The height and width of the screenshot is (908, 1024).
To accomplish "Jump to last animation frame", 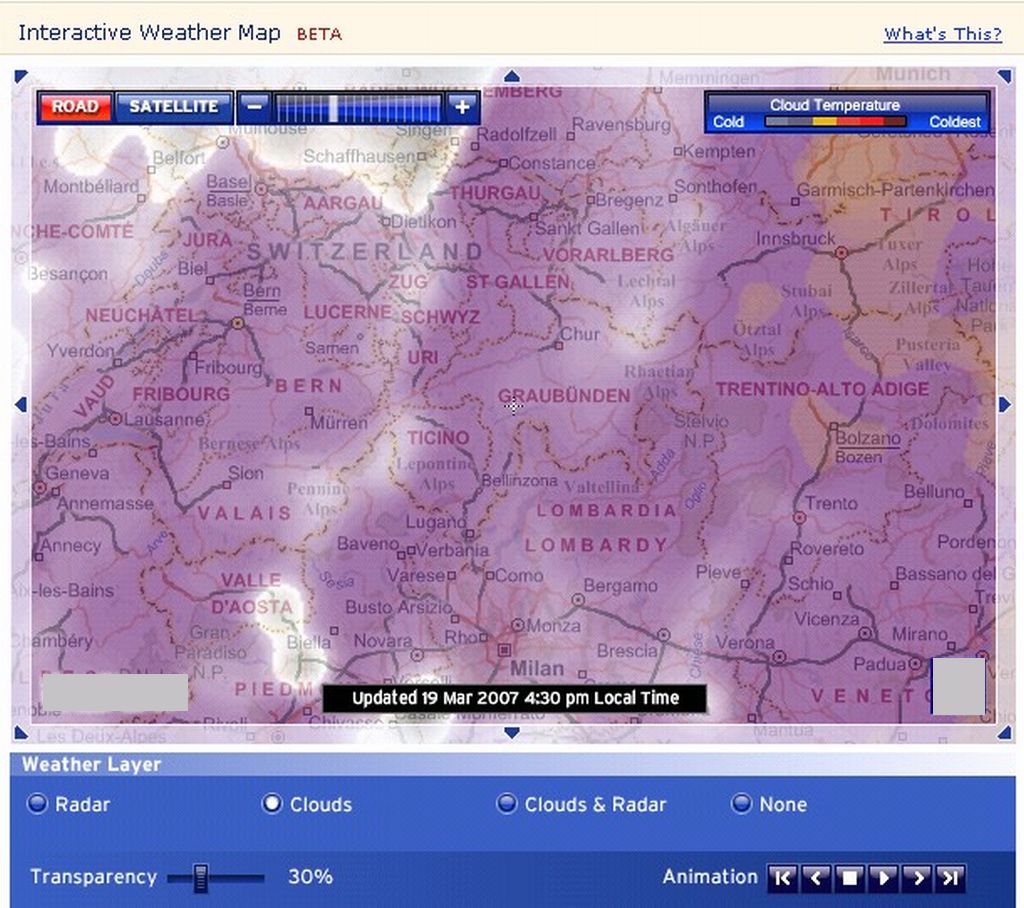I will [951, 878].
